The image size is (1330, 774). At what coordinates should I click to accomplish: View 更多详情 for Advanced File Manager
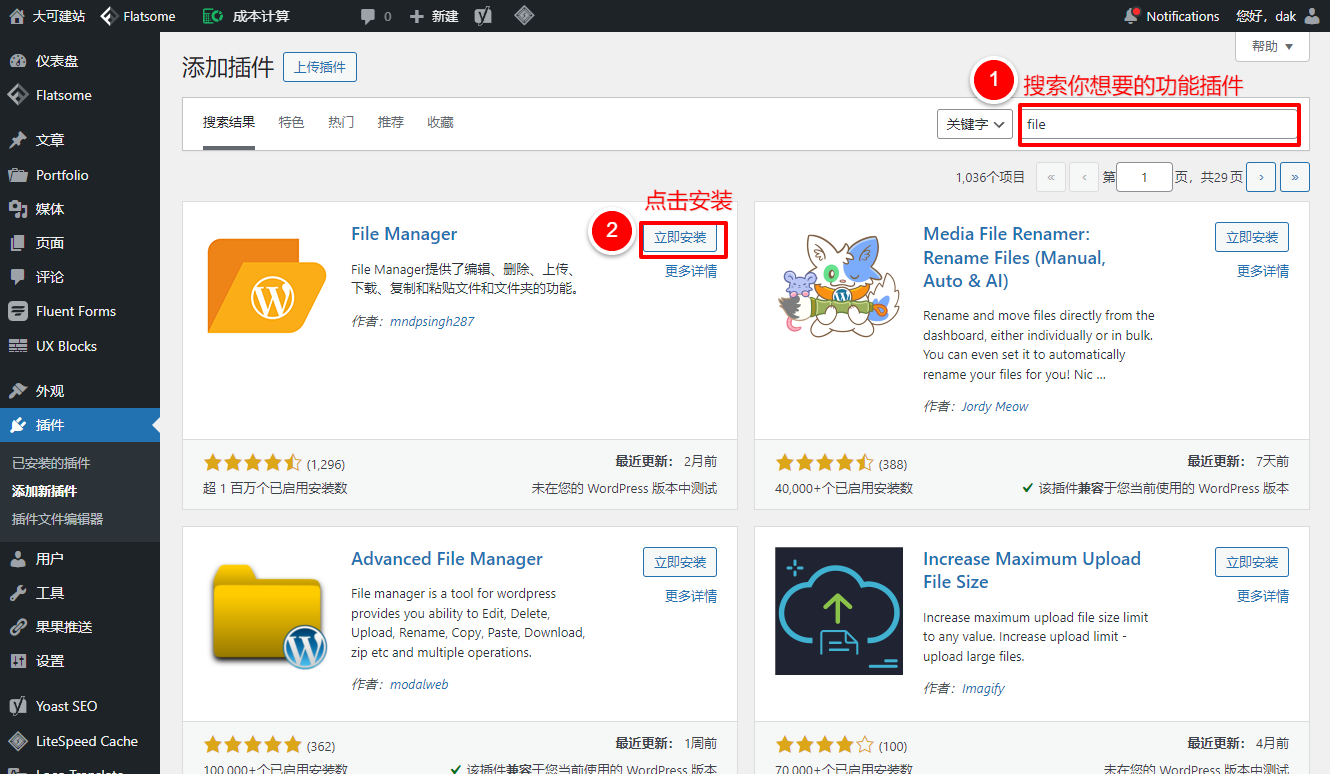(x=690, y=596)
